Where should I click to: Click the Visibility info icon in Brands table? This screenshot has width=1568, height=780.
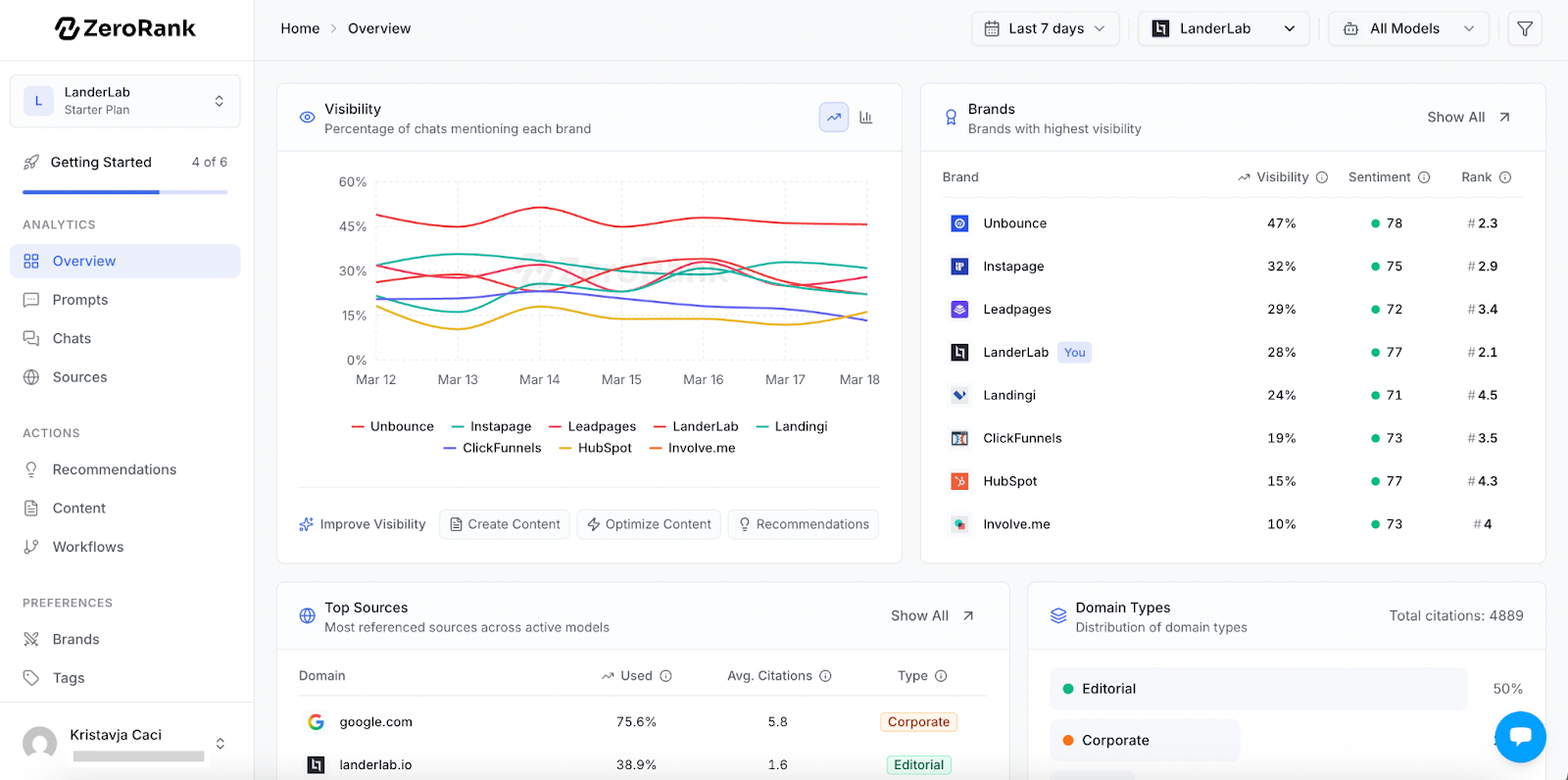[1322, 177]
